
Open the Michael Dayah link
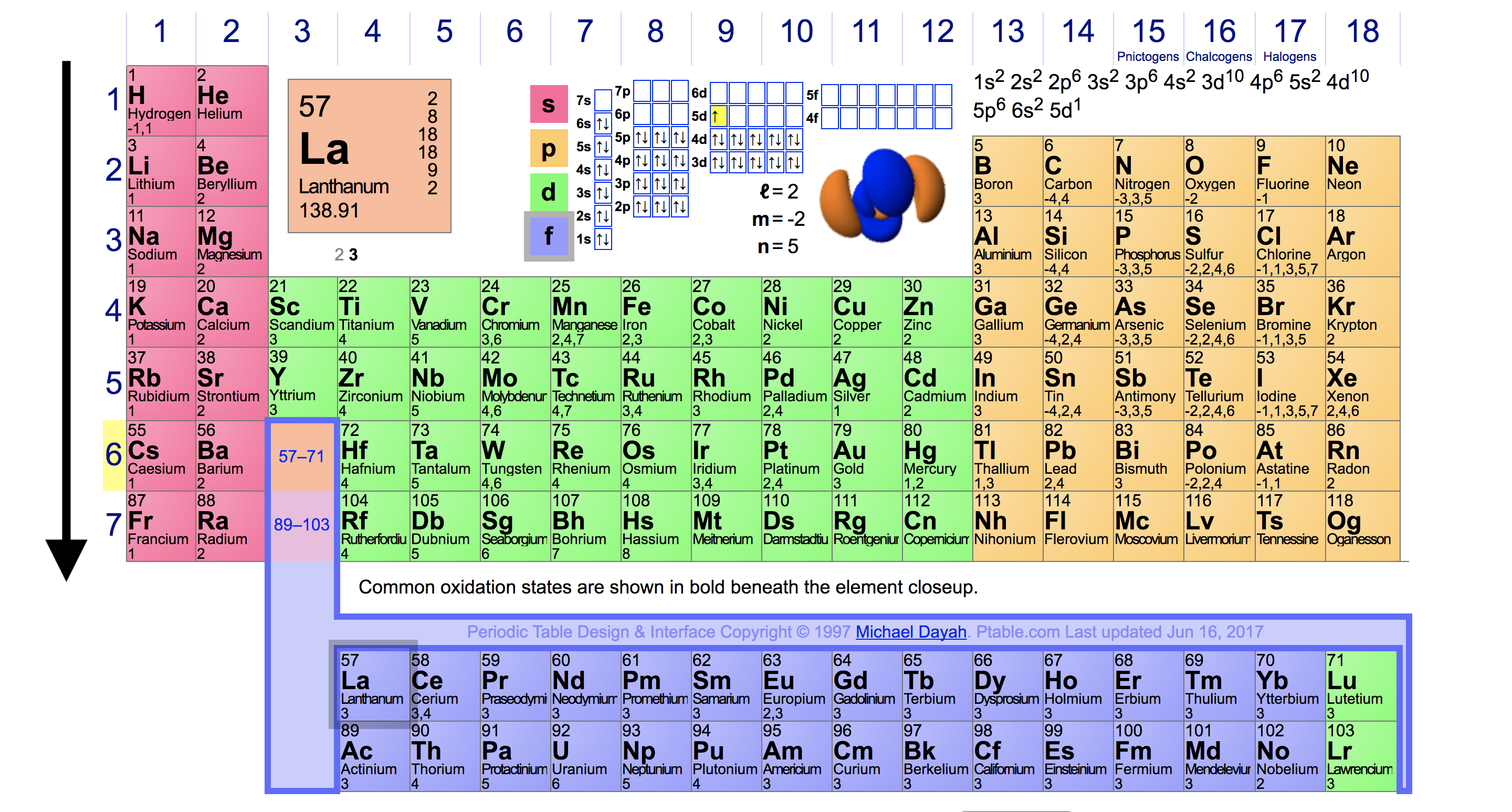(911, 632)
